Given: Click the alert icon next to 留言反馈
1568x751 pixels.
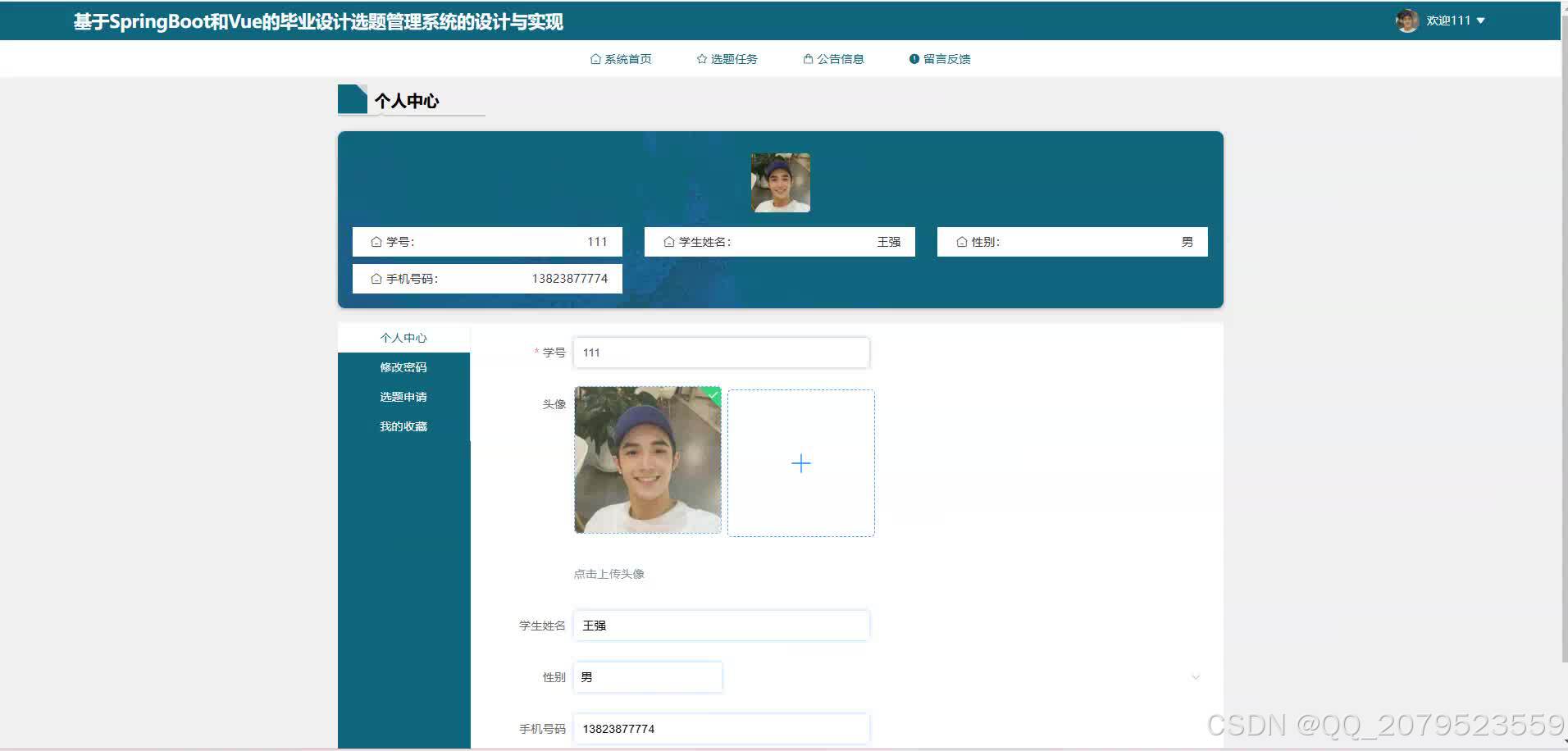Looking at the screenshot, I should (914, 58).
